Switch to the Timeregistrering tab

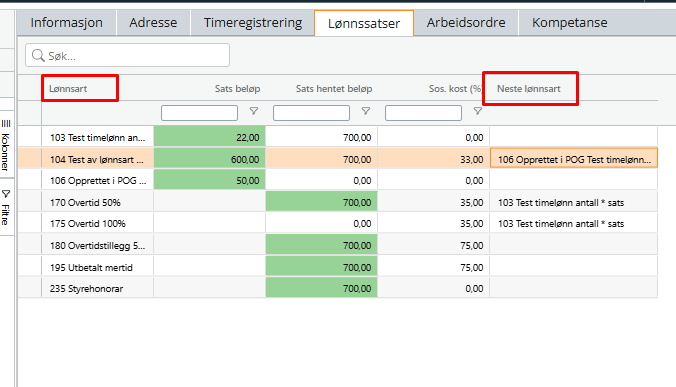tap(253, 22)
